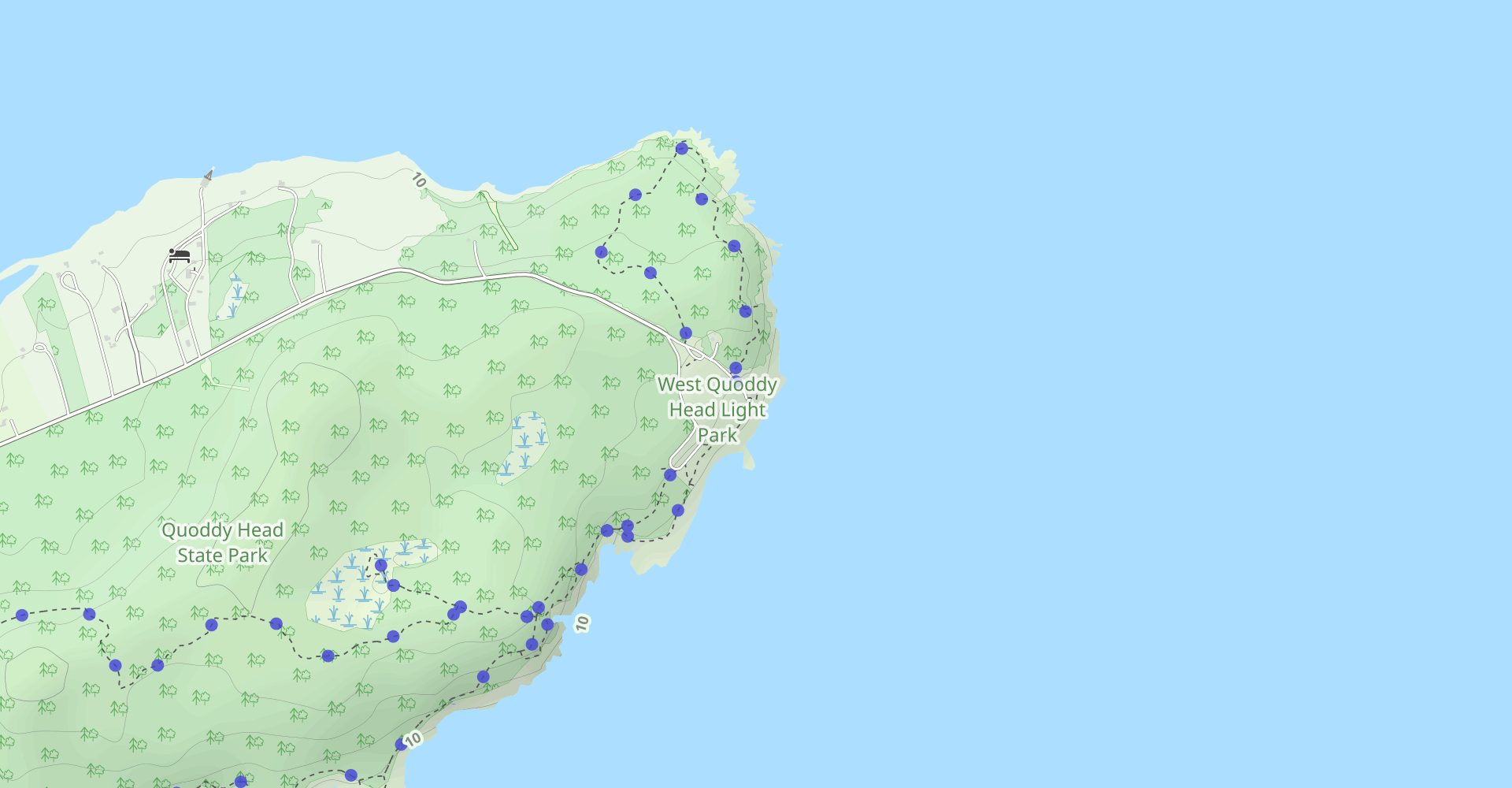Click the "10" contour label overlapped by a blue point
Image resolution: width=1512 pixels, height=788 pixels.
pyautogui.click(x=413, y=739)
